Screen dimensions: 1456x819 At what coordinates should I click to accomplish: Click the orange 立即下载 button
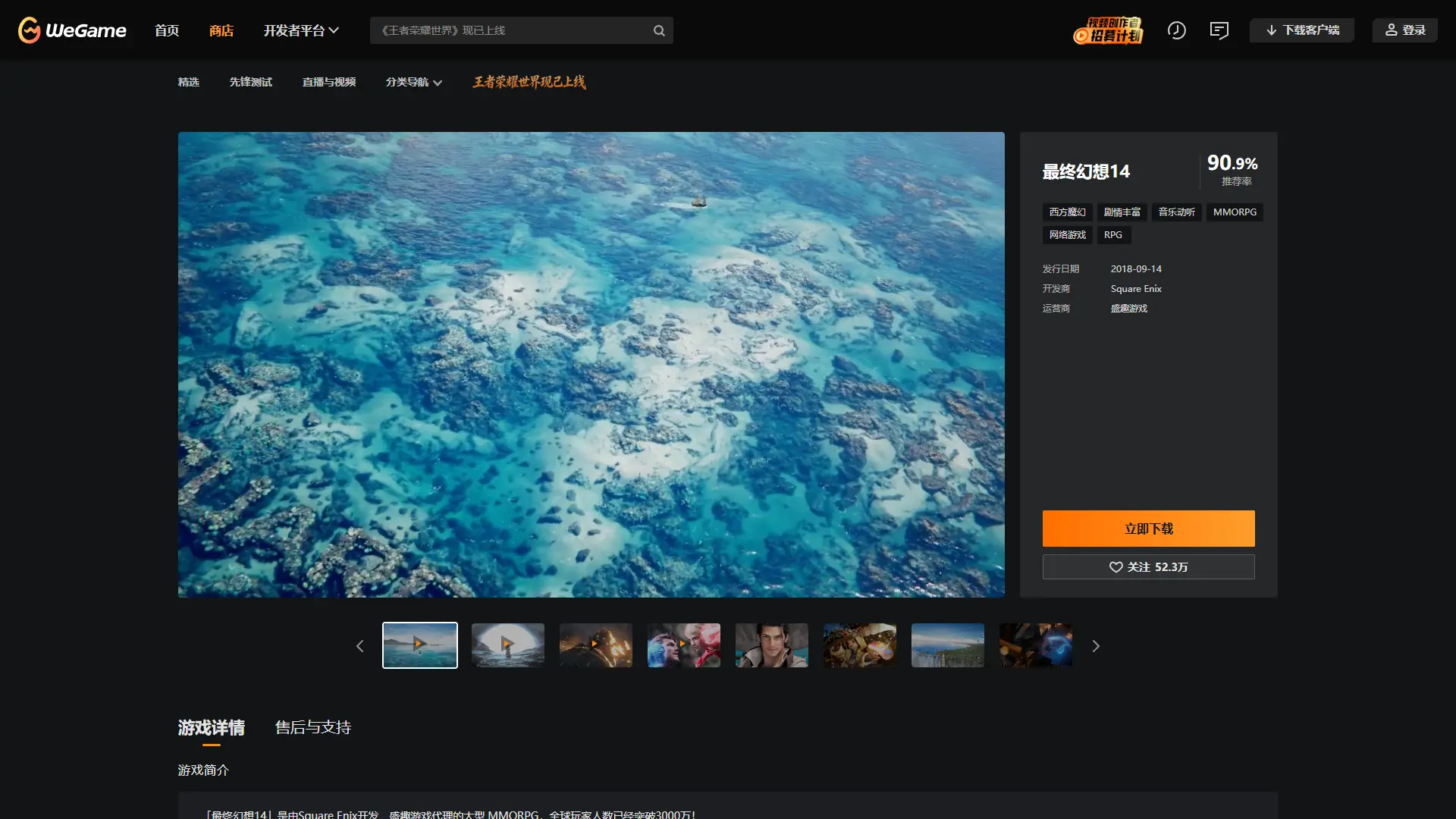tap(1148, 529)
